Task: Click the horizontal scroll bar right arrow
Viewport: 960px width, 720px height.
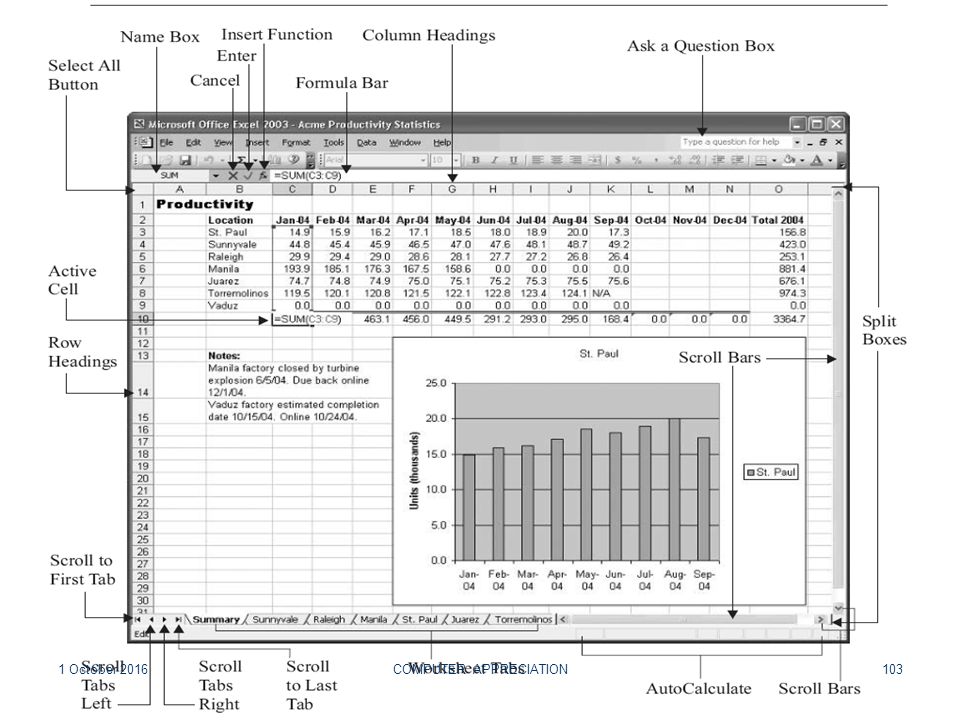Action: (820, 620)
